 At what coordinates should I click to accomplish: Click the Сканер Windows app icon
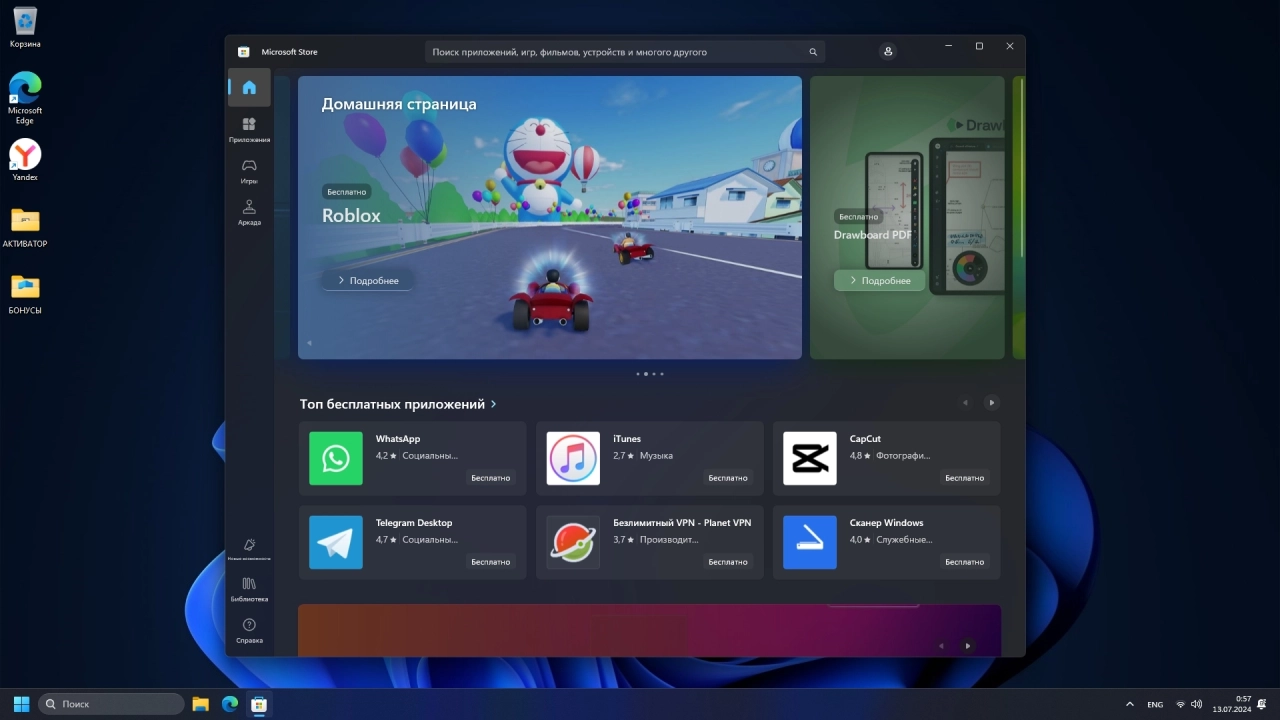click(x=810, y=542)
